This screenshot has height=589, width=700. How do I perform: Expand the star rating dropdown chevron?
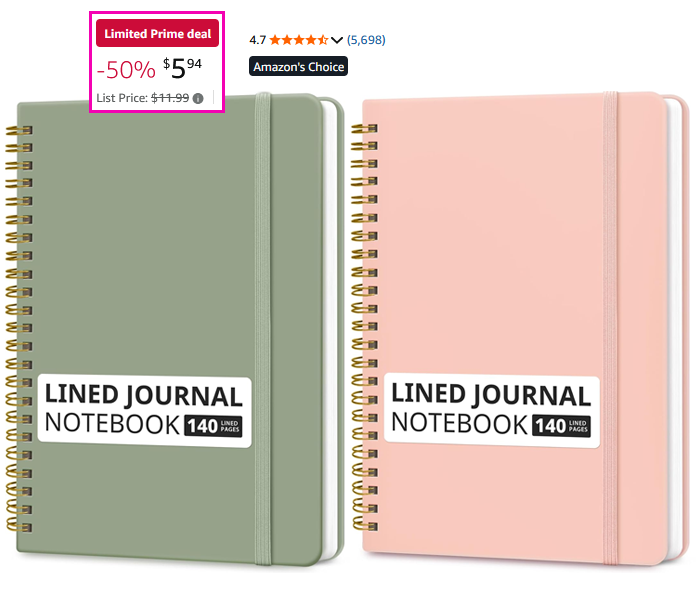click(337, 40)
